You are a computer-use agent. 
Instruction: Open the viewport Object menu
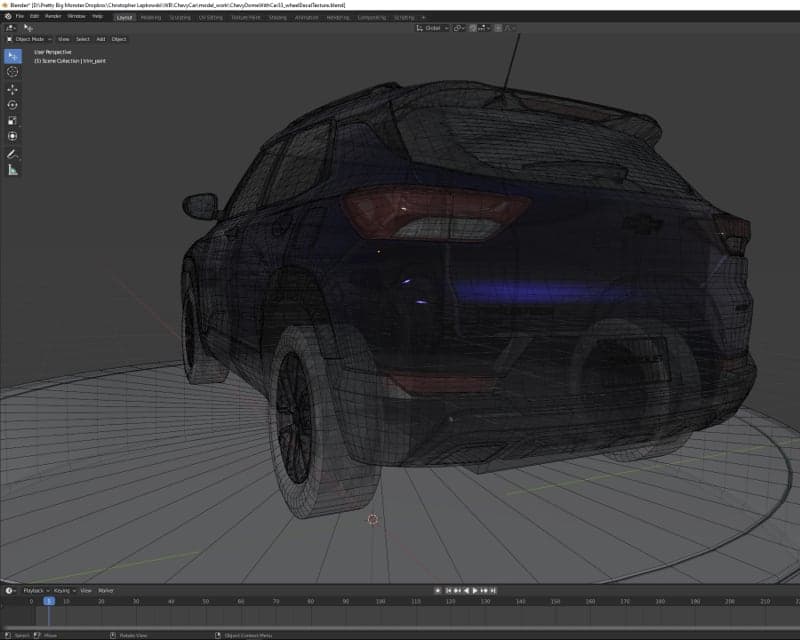[119, 39]
